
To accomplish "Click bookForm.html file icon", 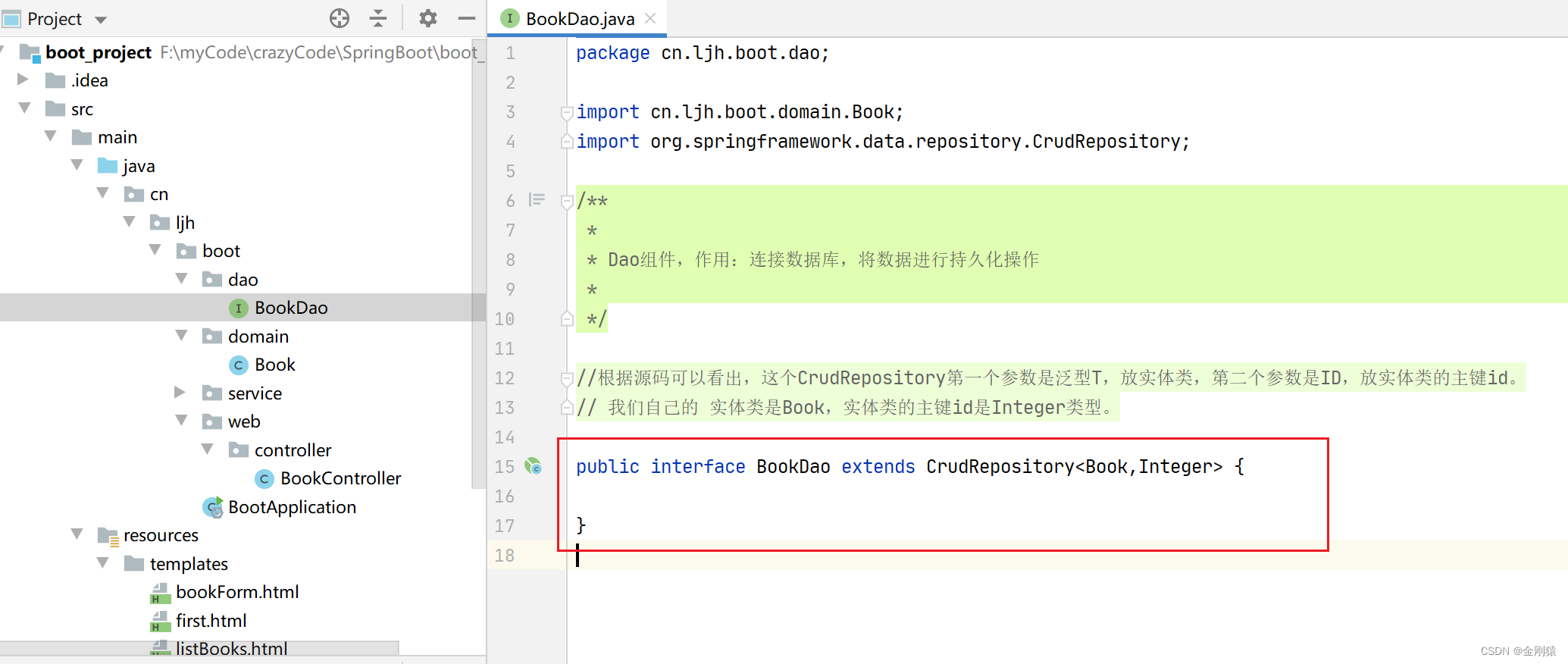I will pos(160,593).
